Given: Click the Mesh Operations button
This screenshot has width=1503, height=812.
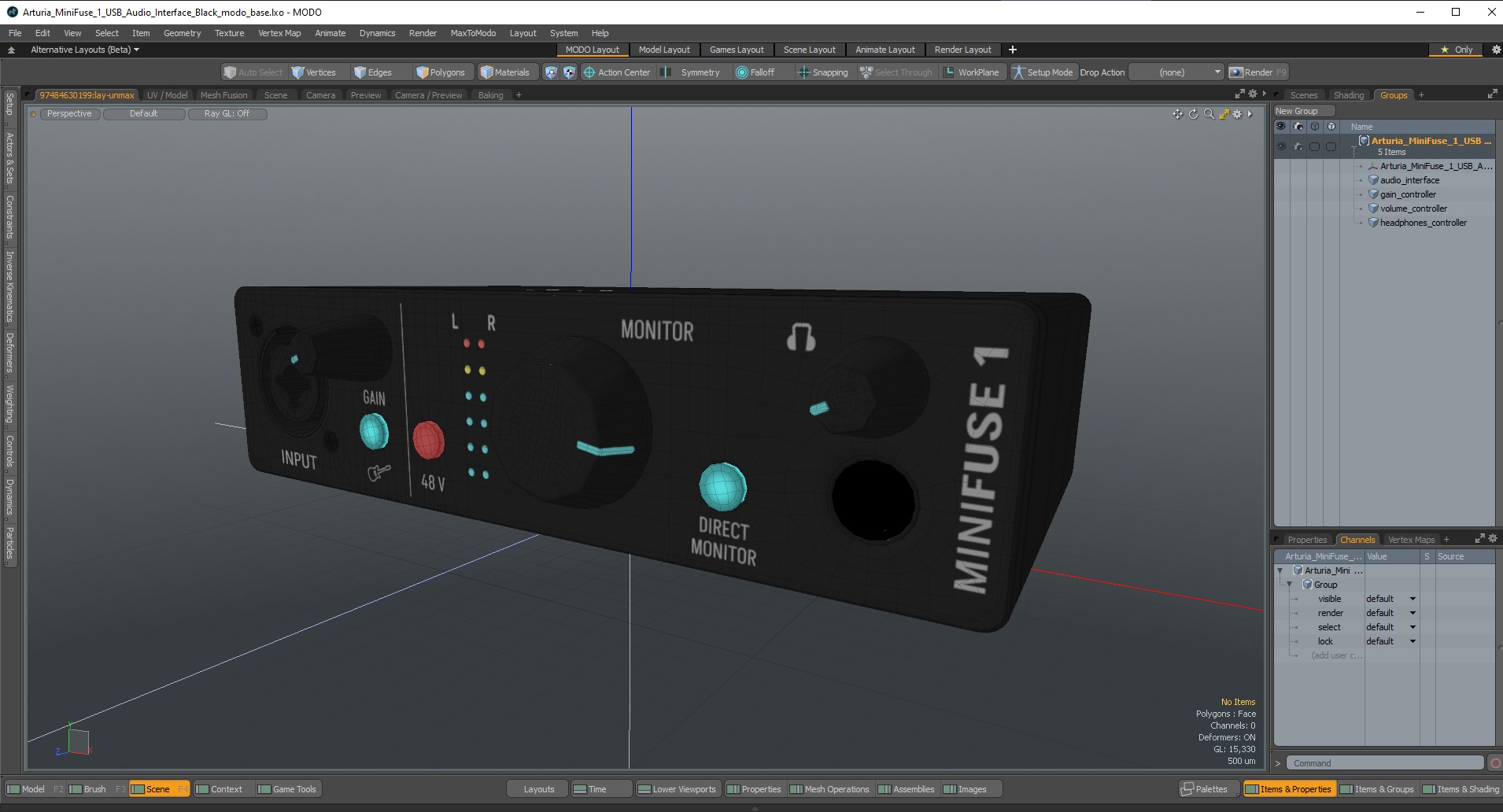Looking at the screenshot, I should tap(829, 789).
